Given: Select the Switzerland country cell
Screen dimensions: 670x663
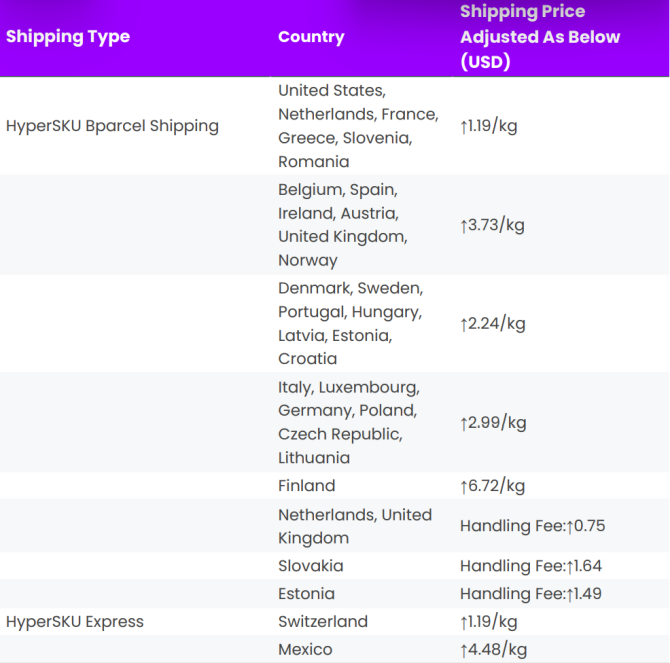Looking at the screenshot, I should point(323,621).
